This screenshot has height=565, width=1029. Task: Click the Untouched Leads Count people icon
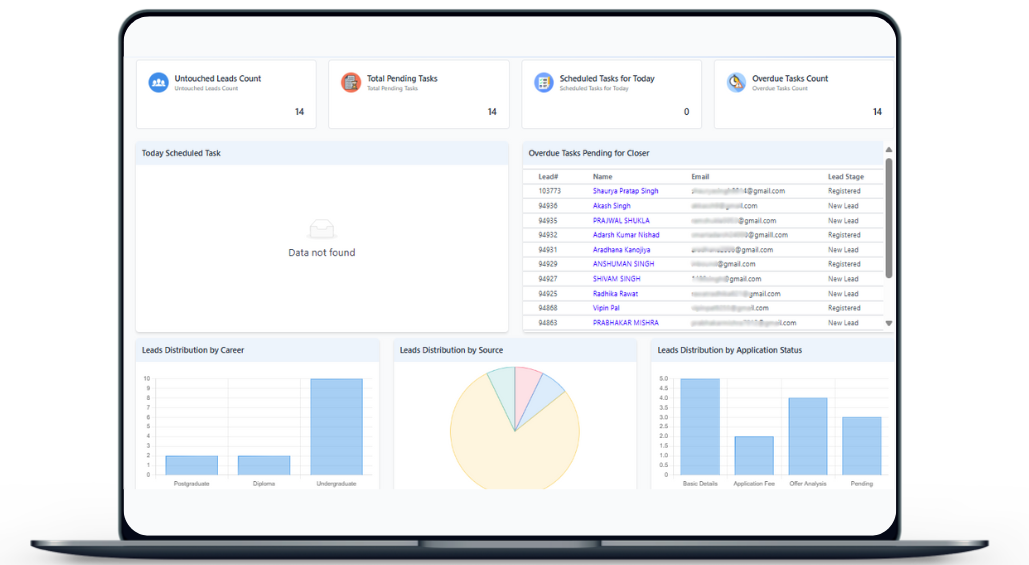pyautogui.click(x=158, y=83)
